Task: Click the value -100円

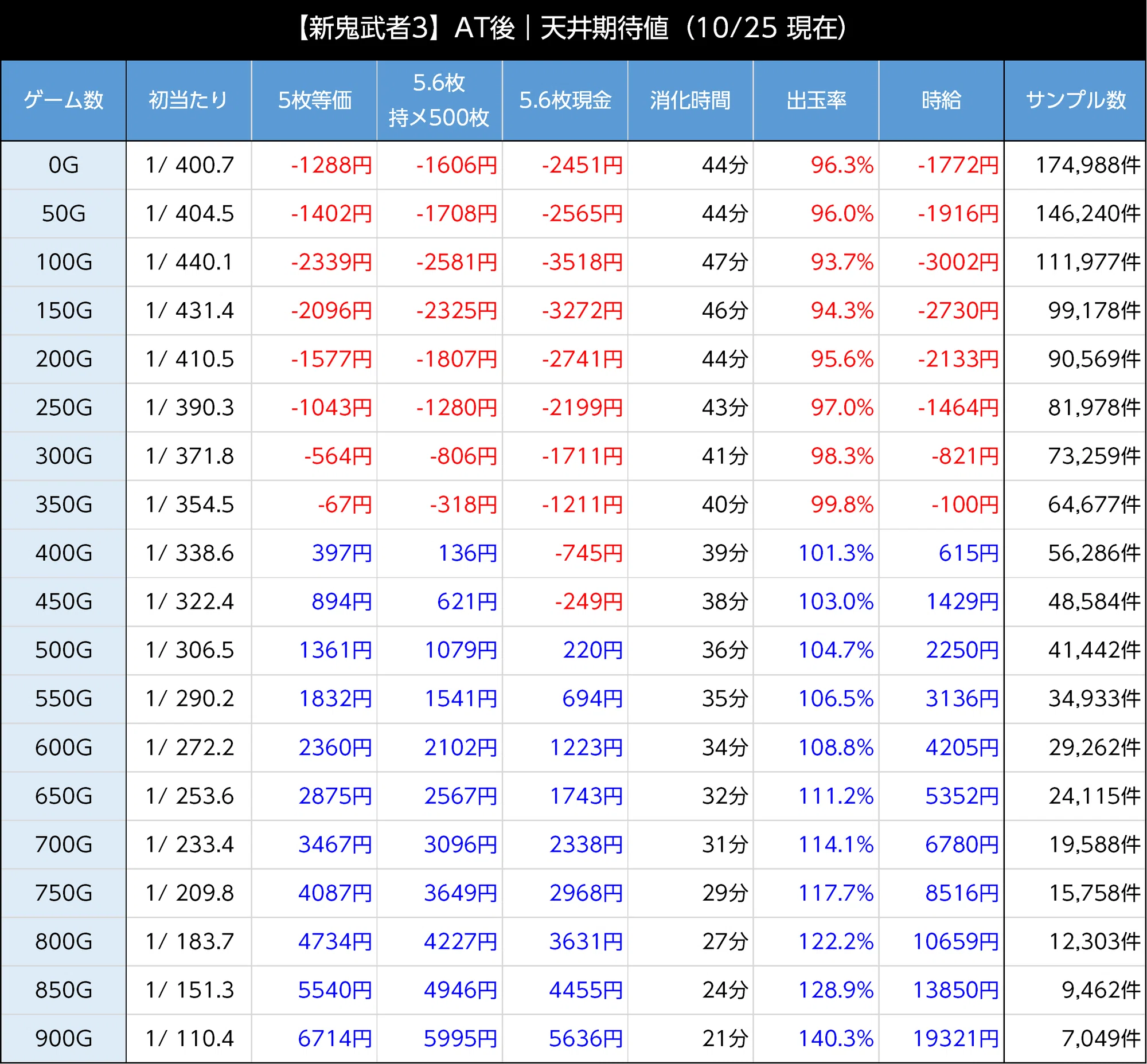Action: tap(965, 504)
